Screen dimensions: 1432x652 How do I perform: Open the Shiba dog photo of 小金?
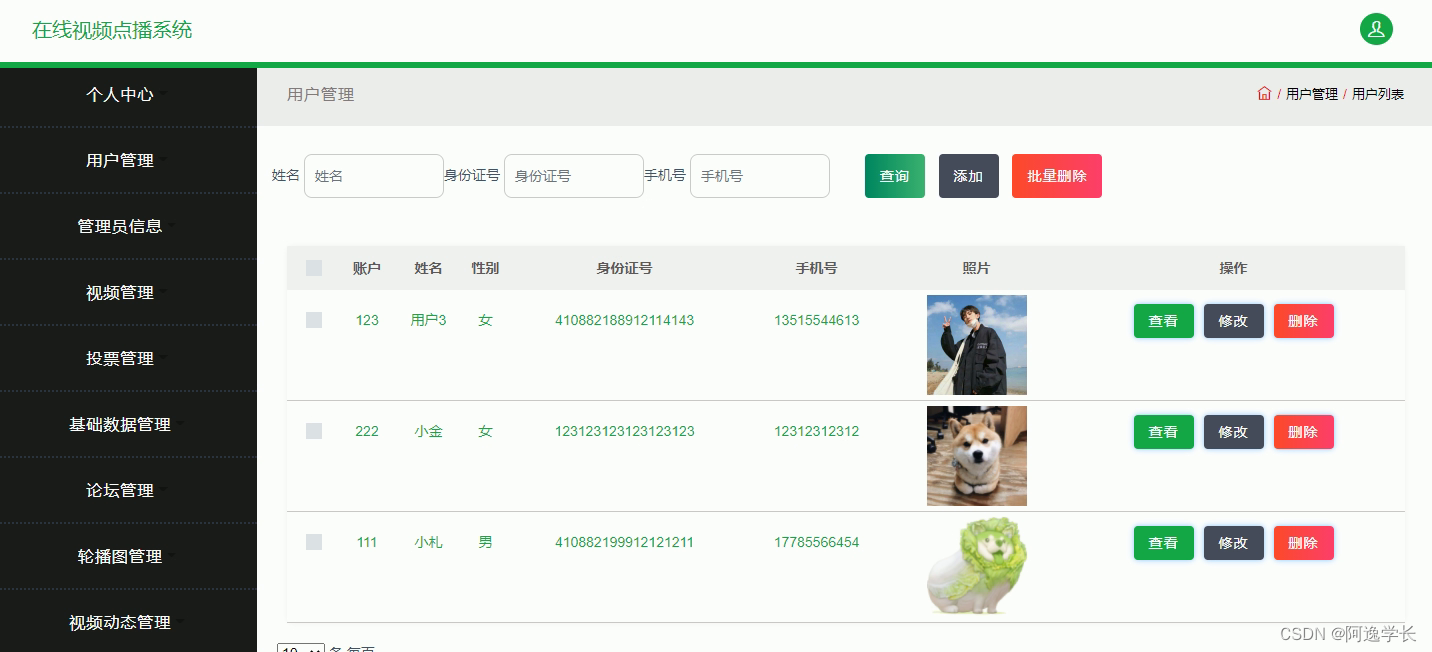pyautogui.click(x=977, y=456)
